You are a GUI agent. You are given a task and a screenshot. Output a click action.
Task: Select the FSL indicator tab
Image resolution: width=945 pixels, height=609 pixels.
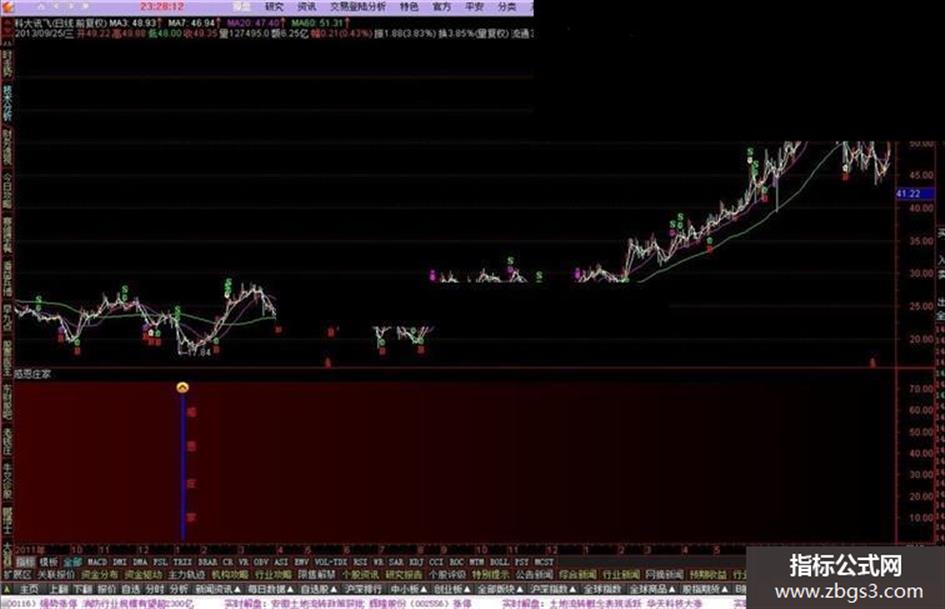[x=160, y=562]
